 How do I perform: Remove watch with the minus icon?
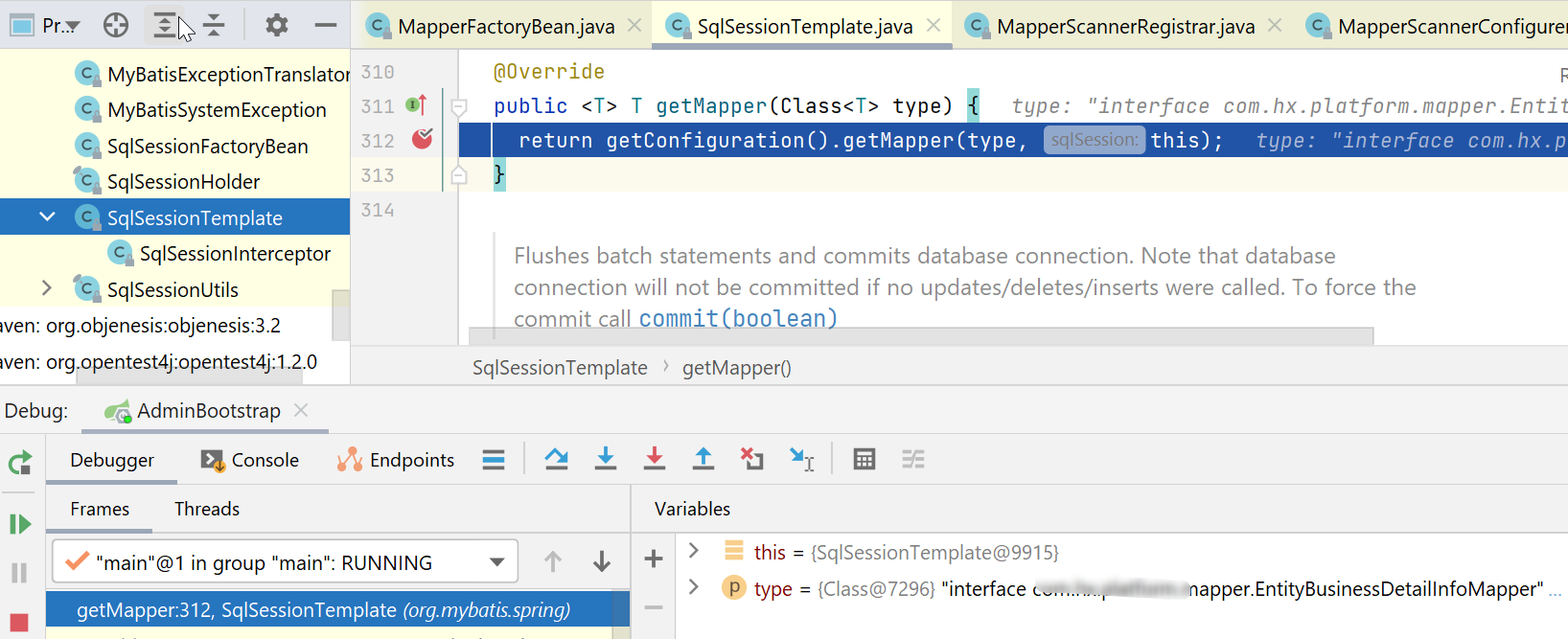point(654,607)
